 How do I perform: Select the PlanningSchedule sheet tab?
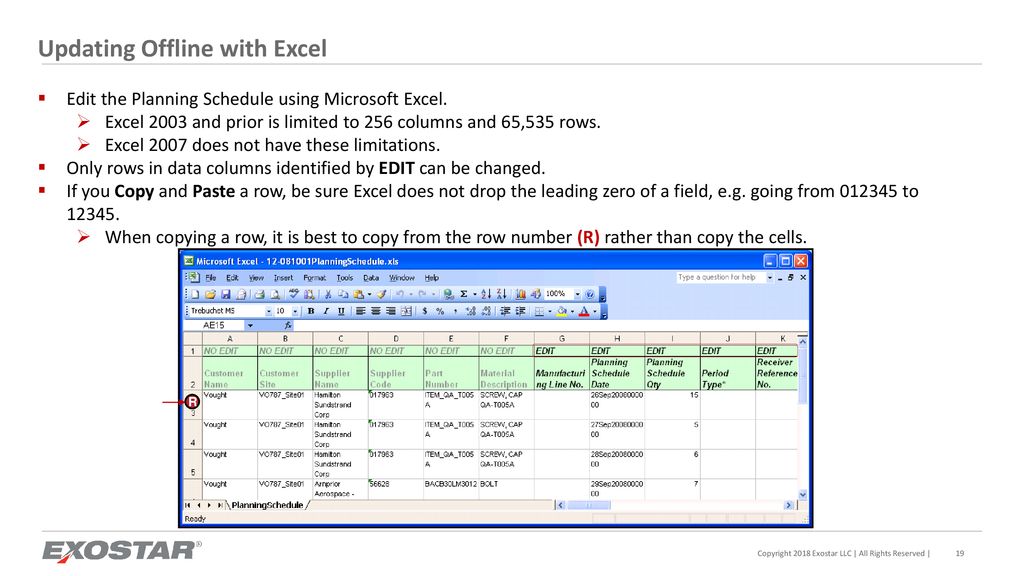(x=268, y=505)
